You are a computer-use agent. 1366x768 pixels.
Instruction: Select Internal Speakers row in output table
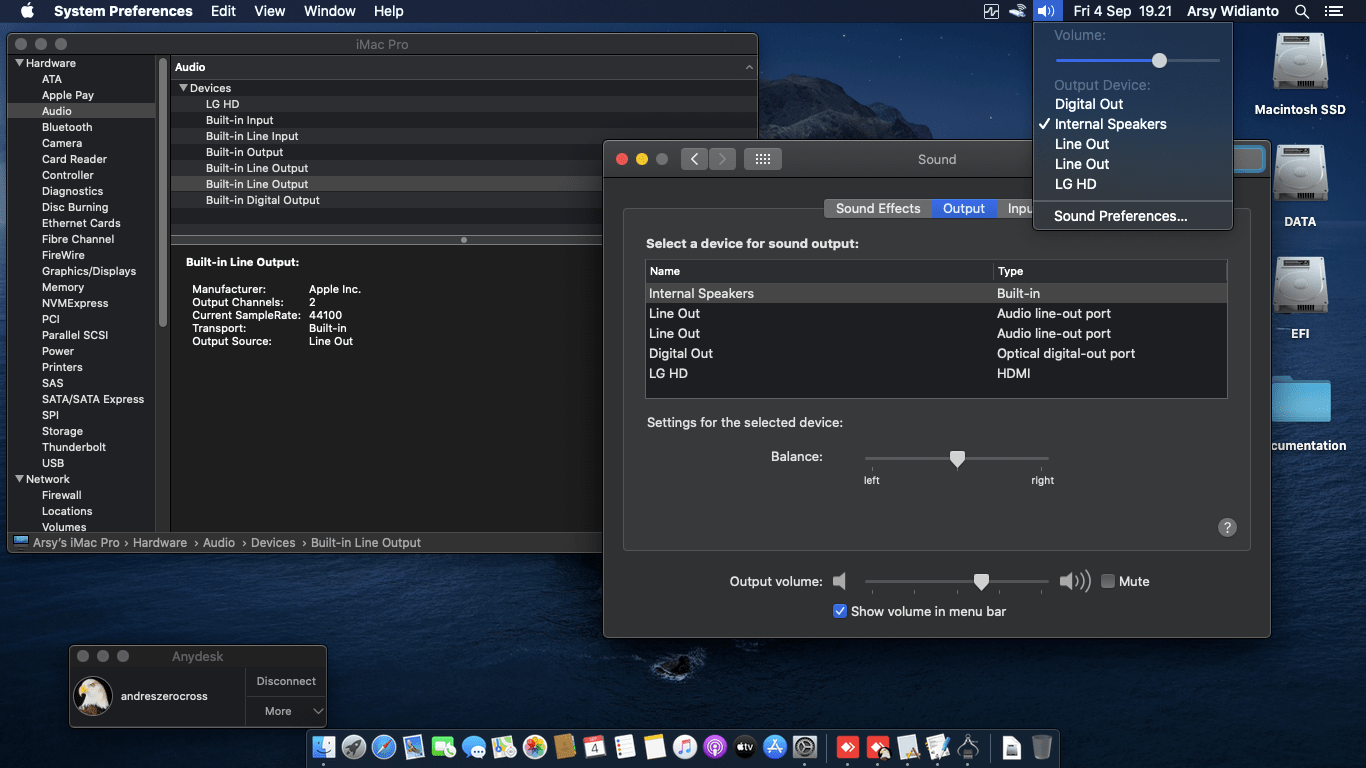point(936,293)
